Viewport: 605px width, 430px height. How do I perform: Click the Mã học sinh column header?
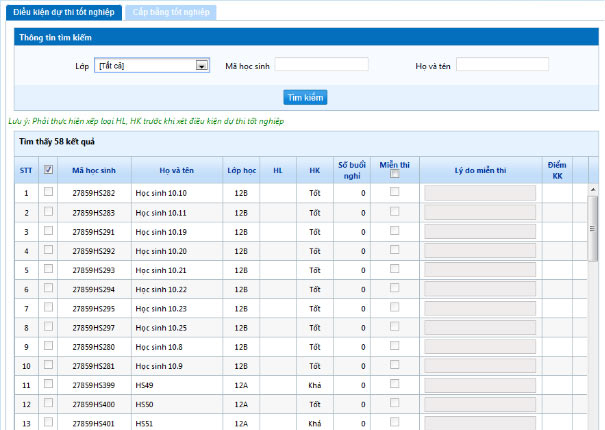(x=94, y=170)
